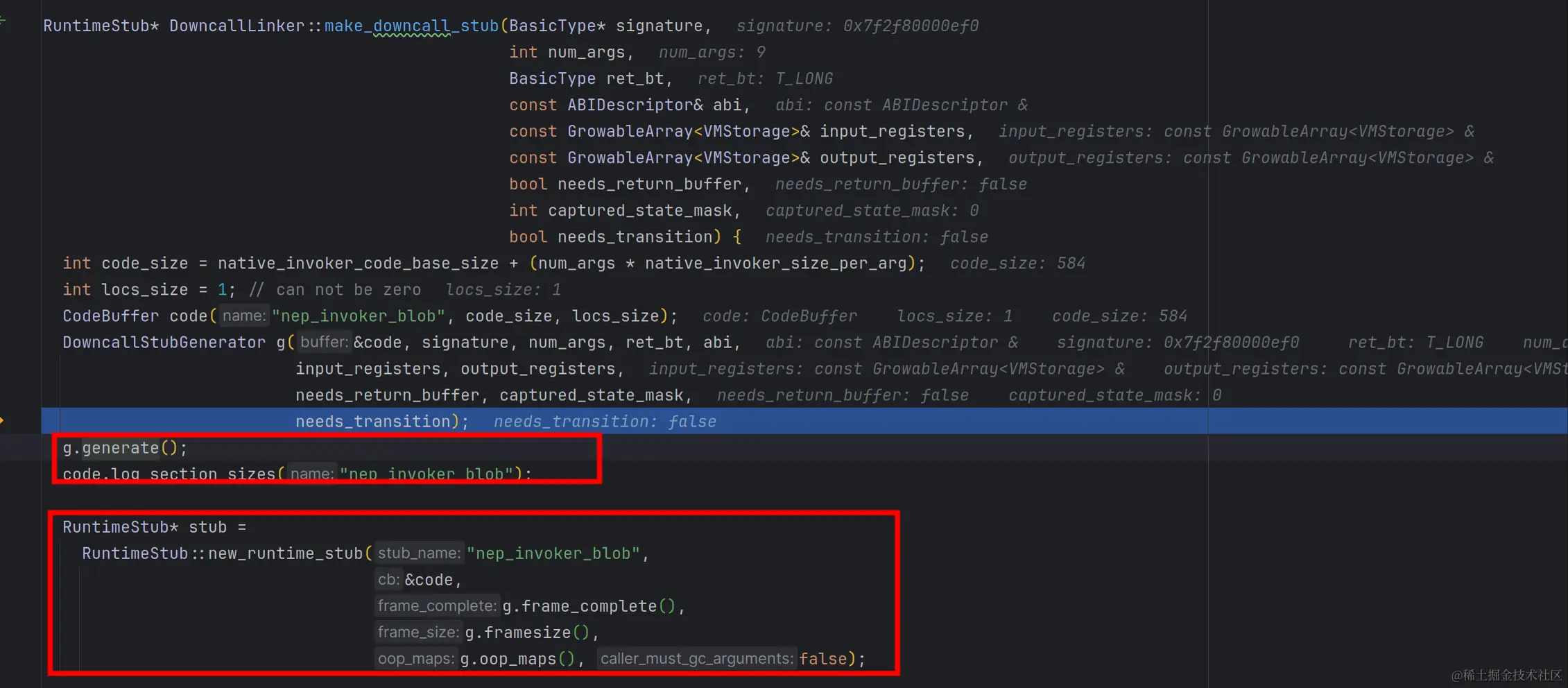This screenshot has height=688, width=1568.
Task: Click needs_transition argument on the highlighted line
Action: coord(373,421)
